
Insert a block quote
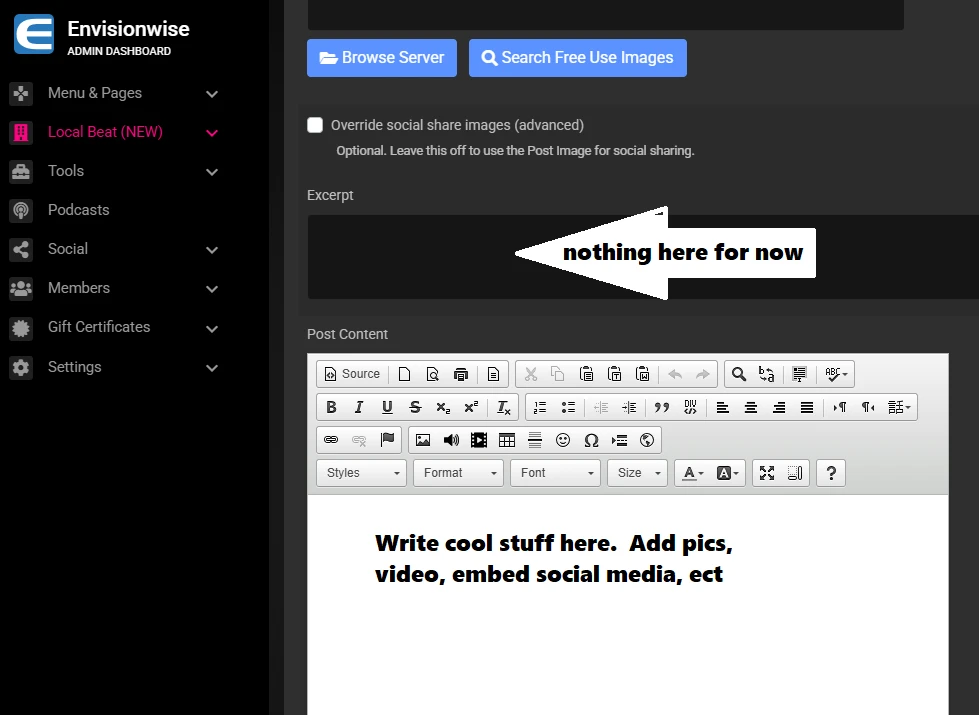click(661, 407)
